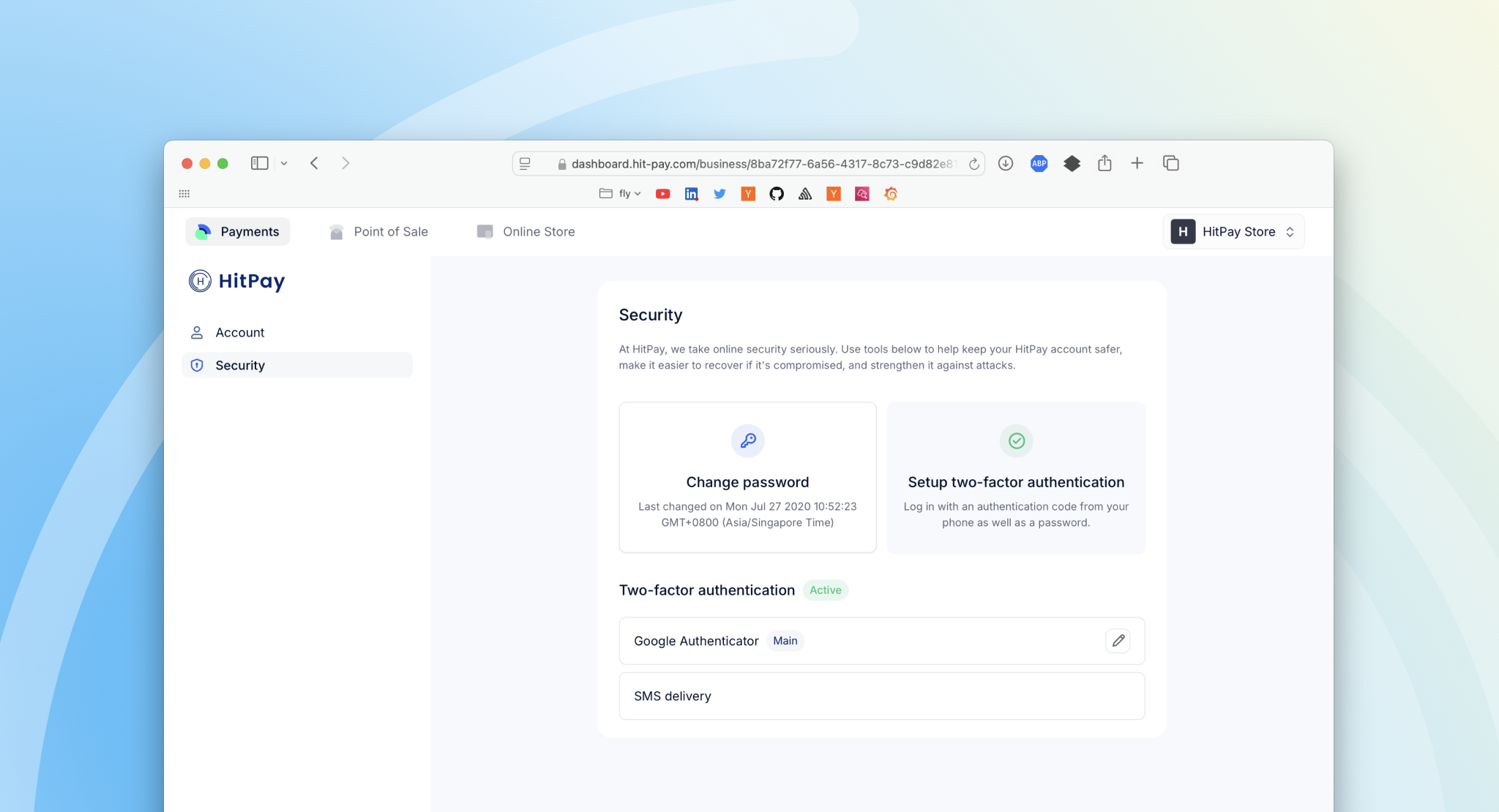
Task: Open the GitHub bookmark
Action: click(x=777, y=194)
